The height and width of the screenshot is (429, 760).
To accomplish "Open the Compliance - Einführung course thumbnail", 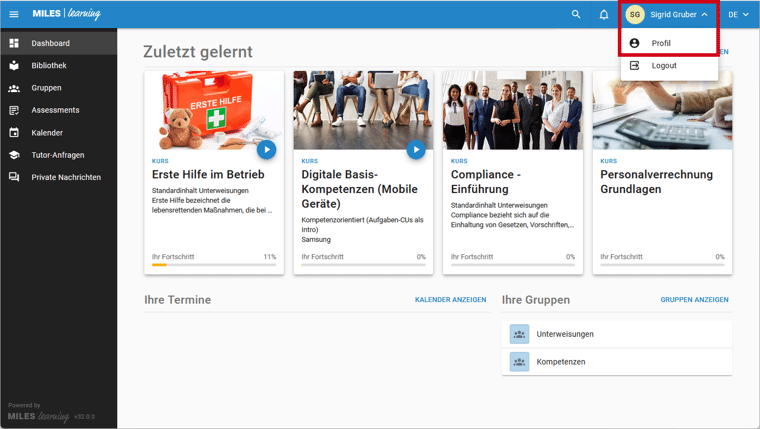I will pos(512,110).
